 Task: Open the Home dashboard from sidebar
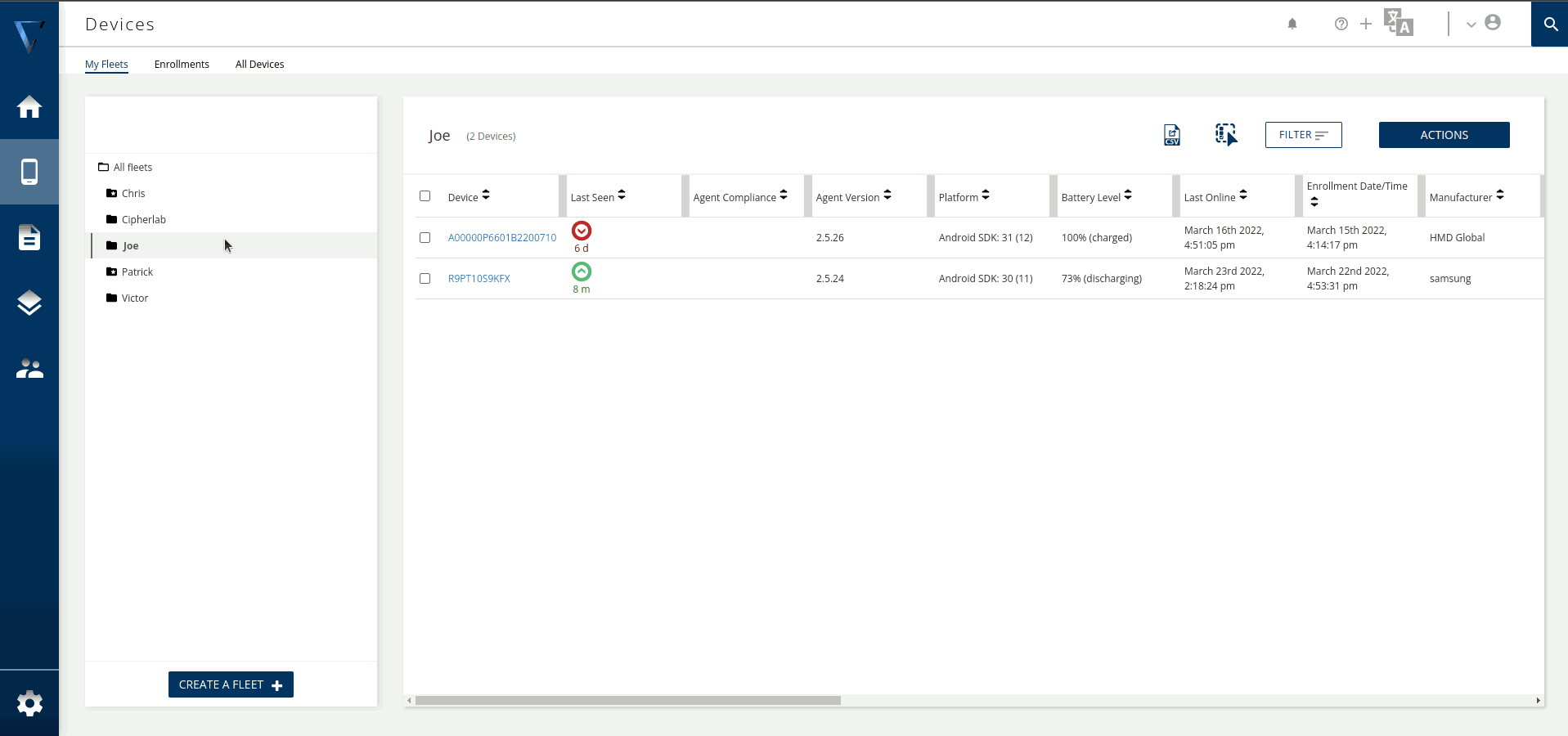pos(29,107)
